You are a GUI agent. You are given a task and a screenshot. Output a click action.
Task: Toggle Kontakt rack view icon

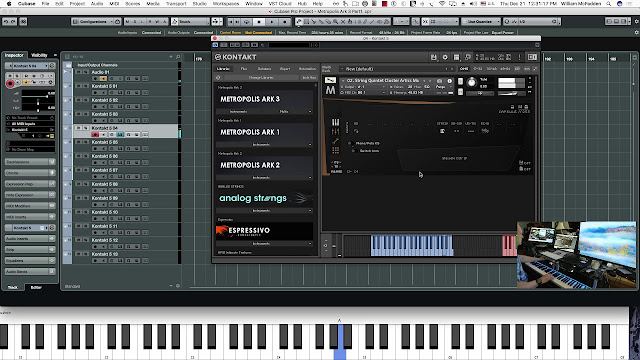[456, 57]
